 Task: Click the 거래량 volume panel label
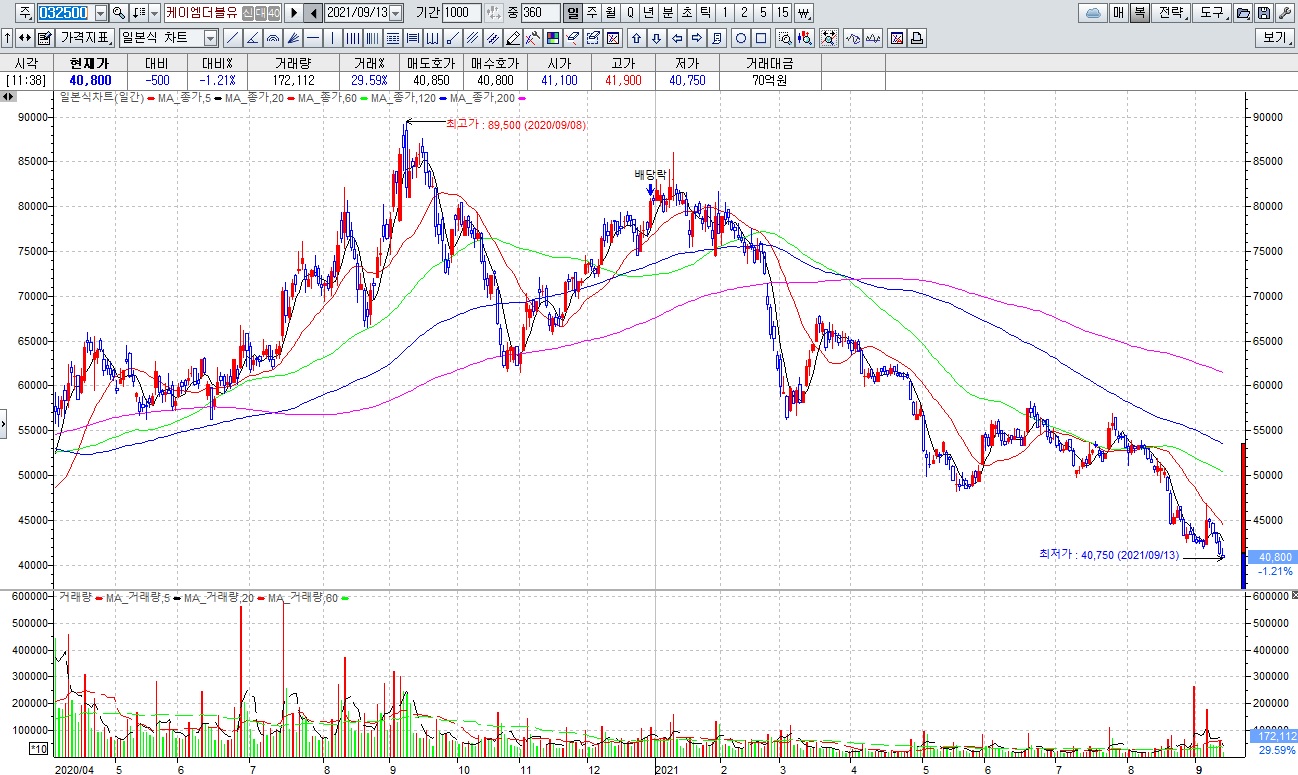pyautogui.click(x=75, y=597)
